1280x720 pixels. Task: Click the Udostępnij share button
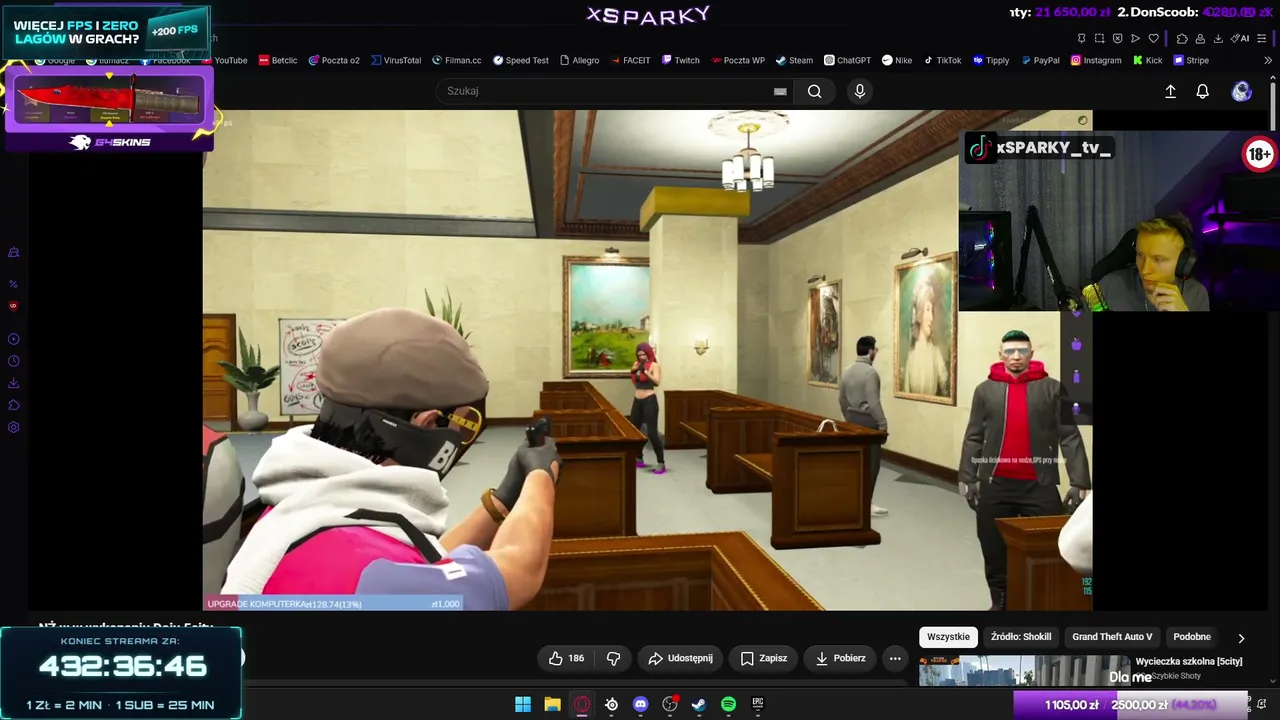pos(680,658)
